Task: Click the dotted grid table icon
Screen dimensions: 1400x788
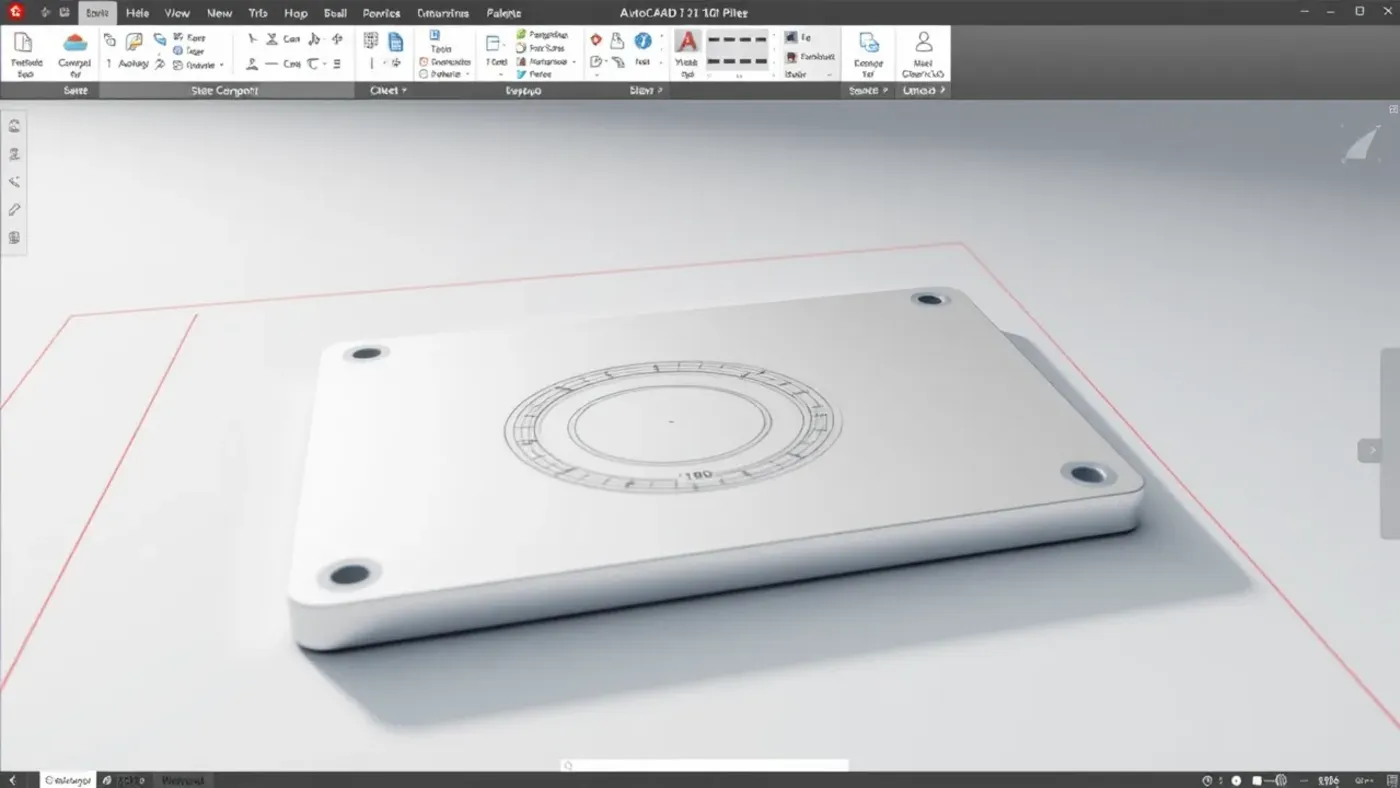Action: point(371,40)
